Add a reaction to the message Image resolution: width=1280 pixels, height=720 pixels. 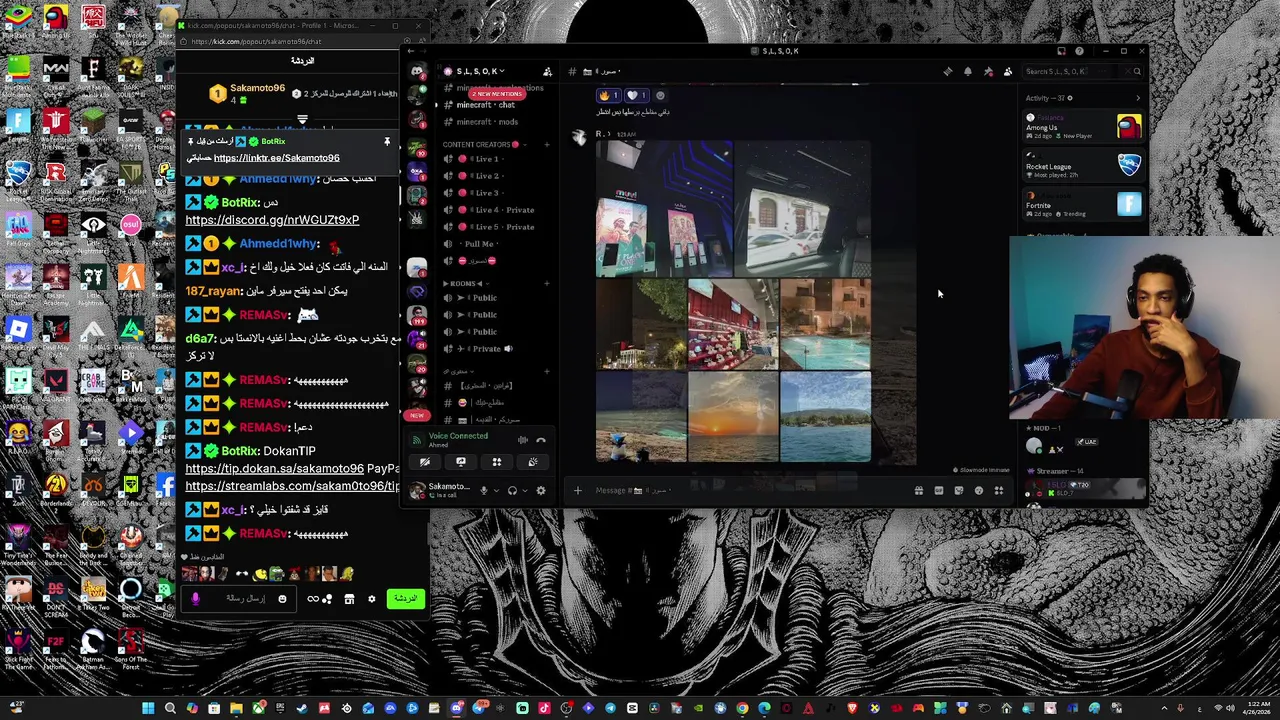pos(659,96)
